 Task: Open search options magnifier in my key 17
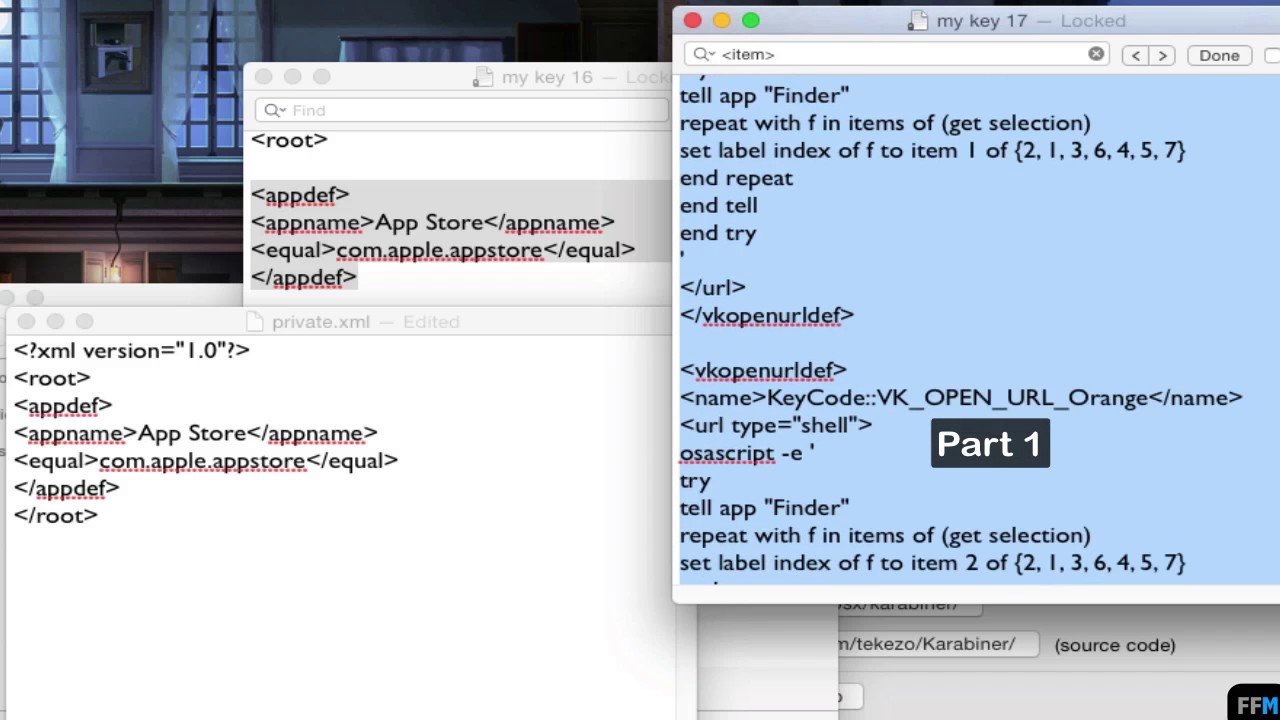coord(703,54)
